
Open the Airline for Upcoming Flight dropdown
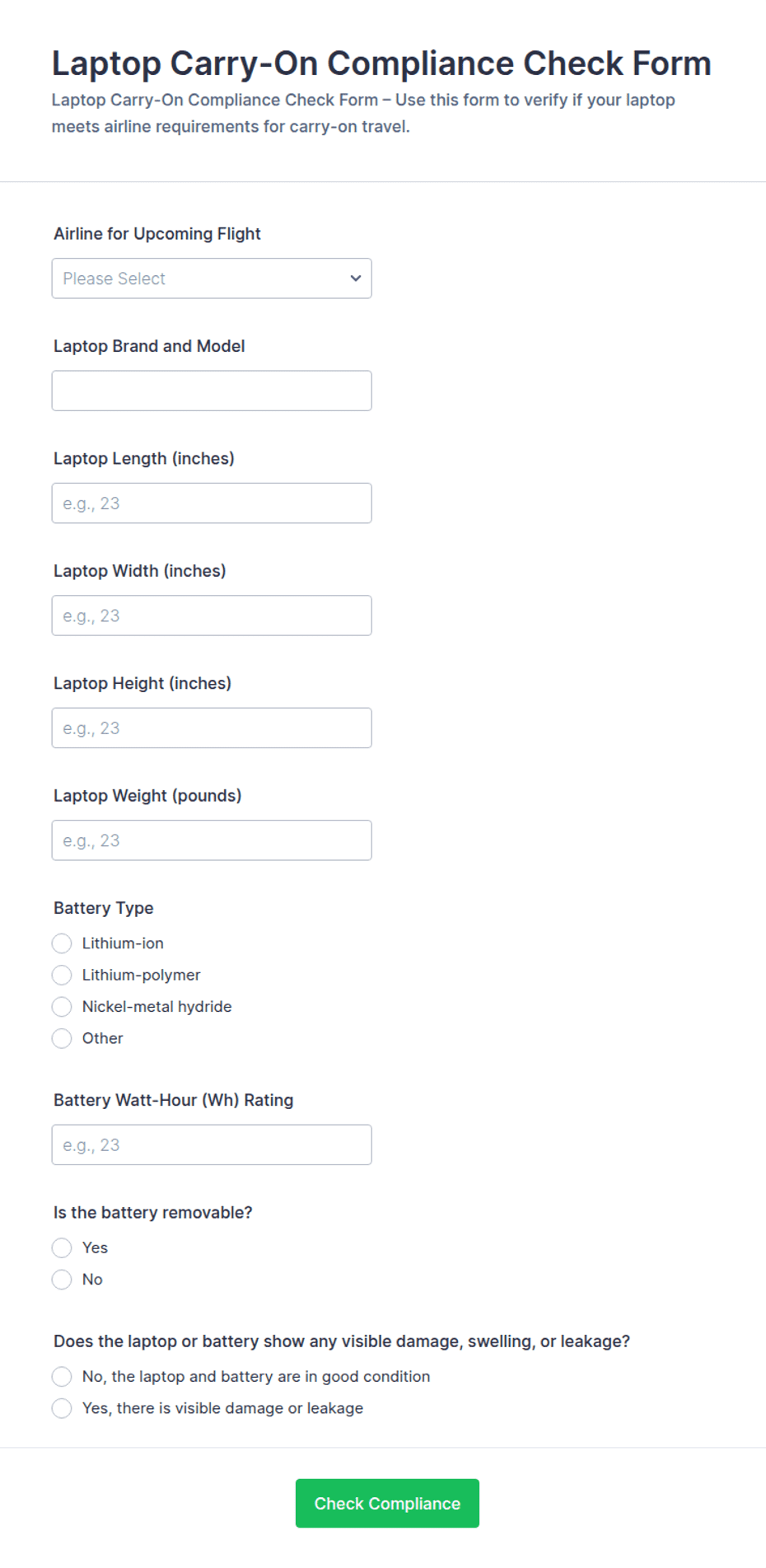(x=212, y=278)
